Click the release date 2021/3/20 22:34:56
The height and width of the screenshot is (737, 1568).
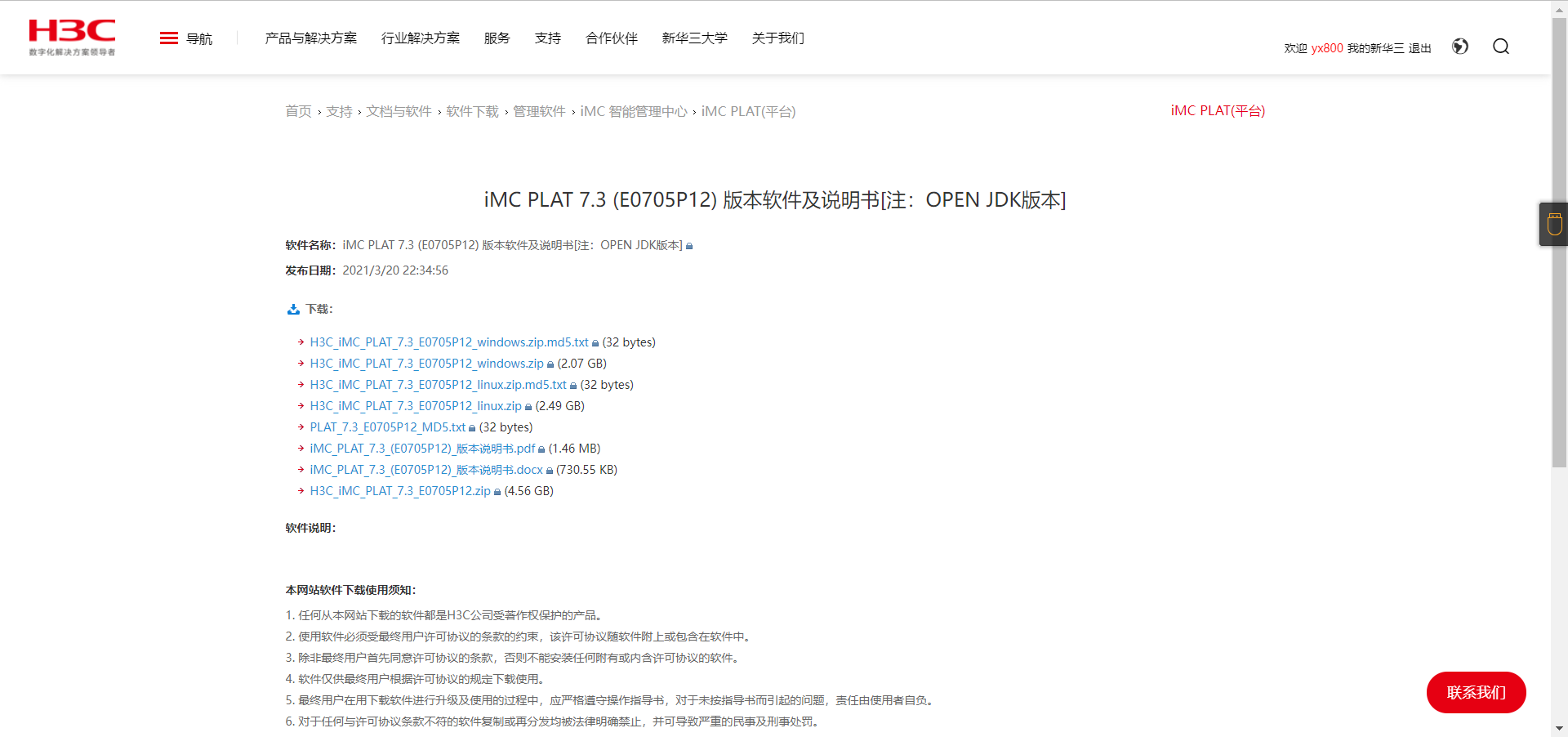click(x=395, y=270)
